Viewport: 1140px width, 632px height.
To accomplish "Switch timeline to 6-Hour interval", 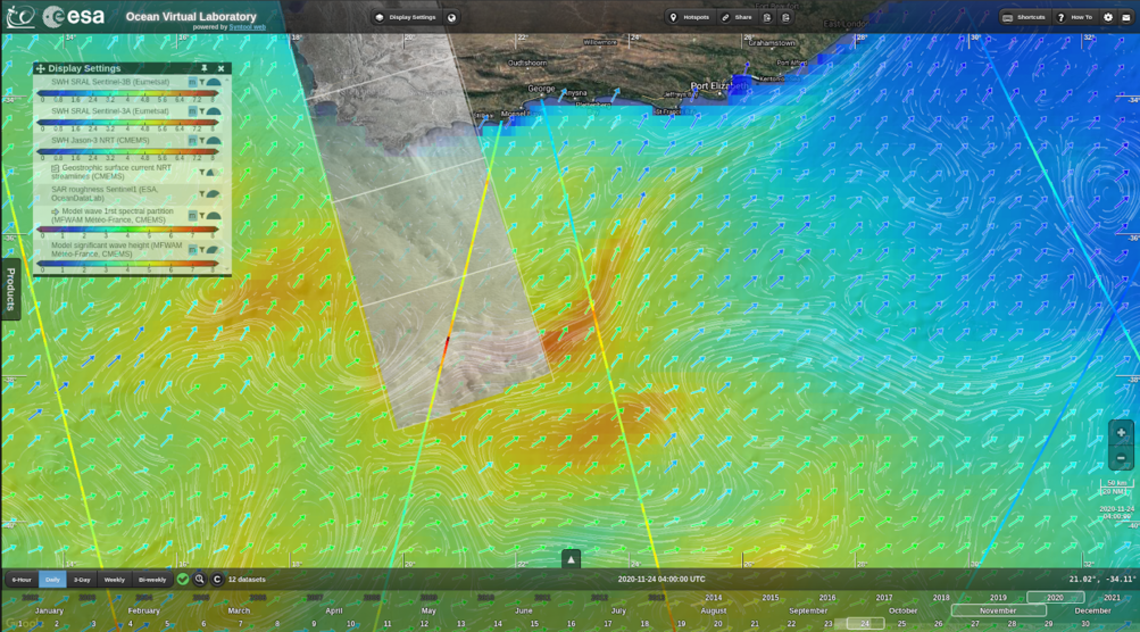I will pyautogui.click(x=22, y=580).
